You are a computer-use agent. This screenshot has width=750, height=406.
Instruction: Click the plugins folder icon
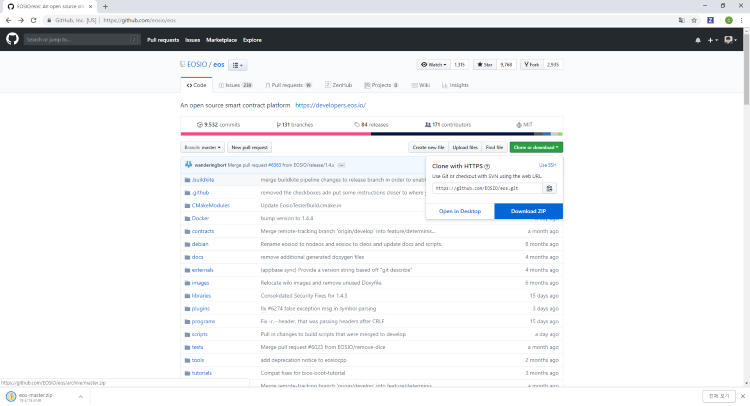coord(188,309)
